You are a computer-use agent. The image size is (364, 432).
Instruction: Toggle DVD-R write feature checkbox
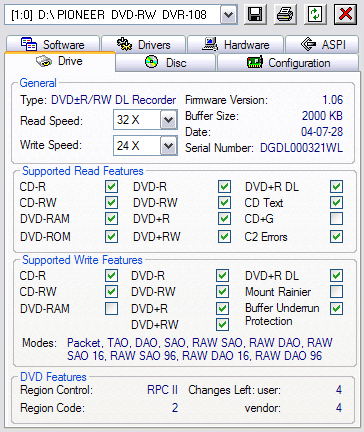[x=222, y=276]
